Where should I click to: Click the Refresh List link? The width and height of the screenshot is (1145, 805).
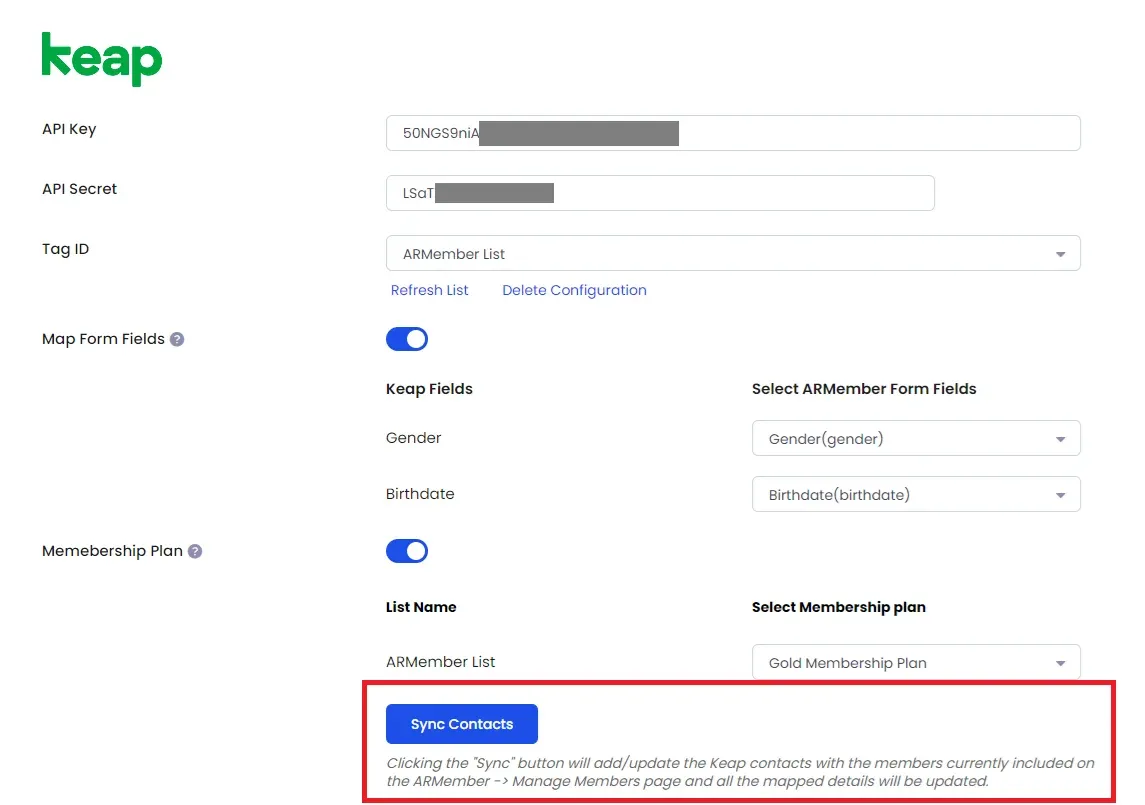click(429, 290)
